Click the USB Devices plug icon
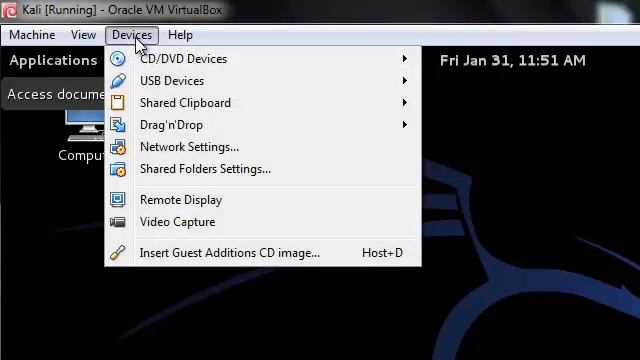The width and height of the screenshot is (640, 360). pos(118,81)
